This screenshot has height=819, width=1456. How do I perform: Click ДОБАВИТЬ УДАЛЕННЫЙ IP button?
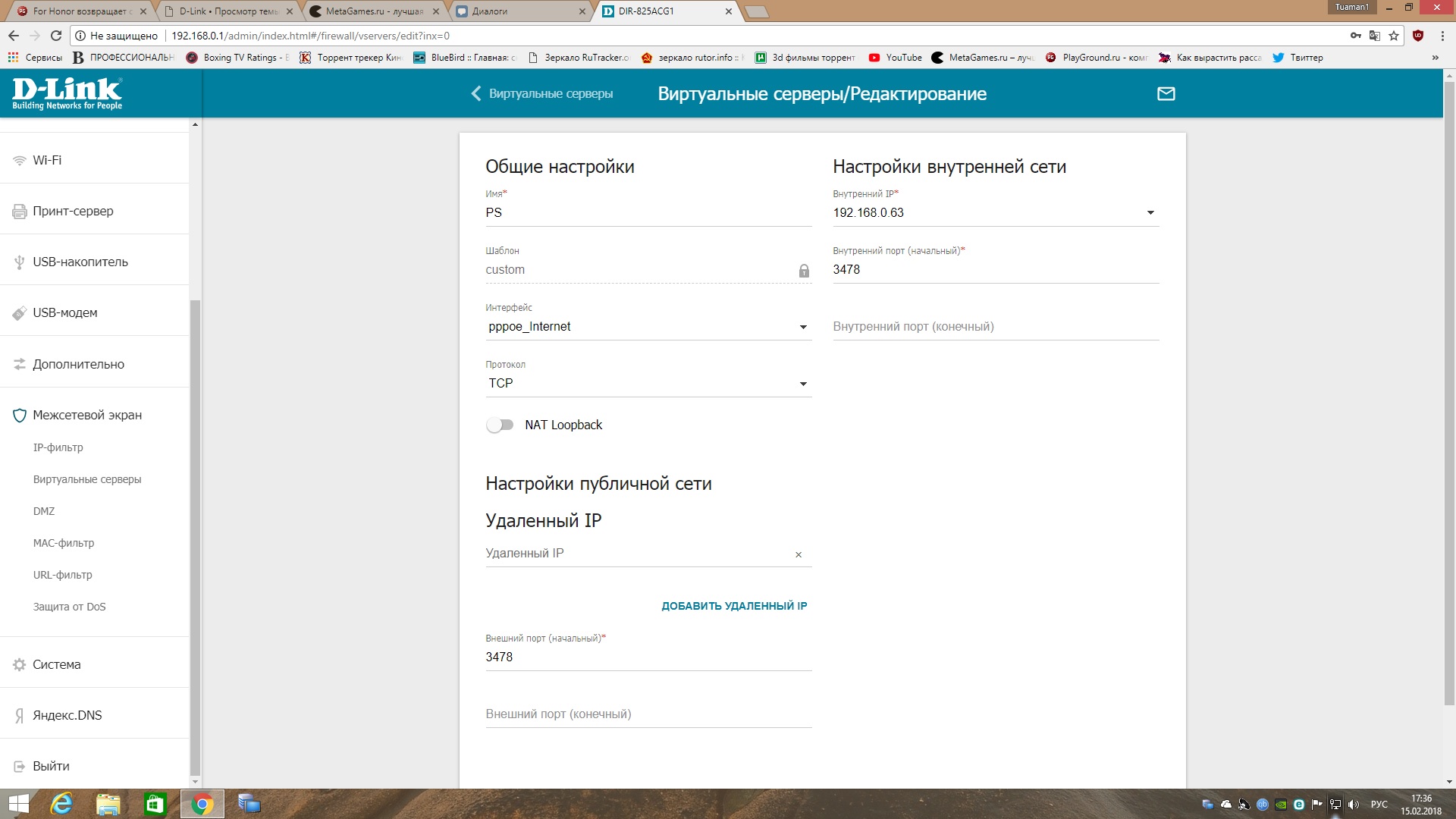(734, 606)
